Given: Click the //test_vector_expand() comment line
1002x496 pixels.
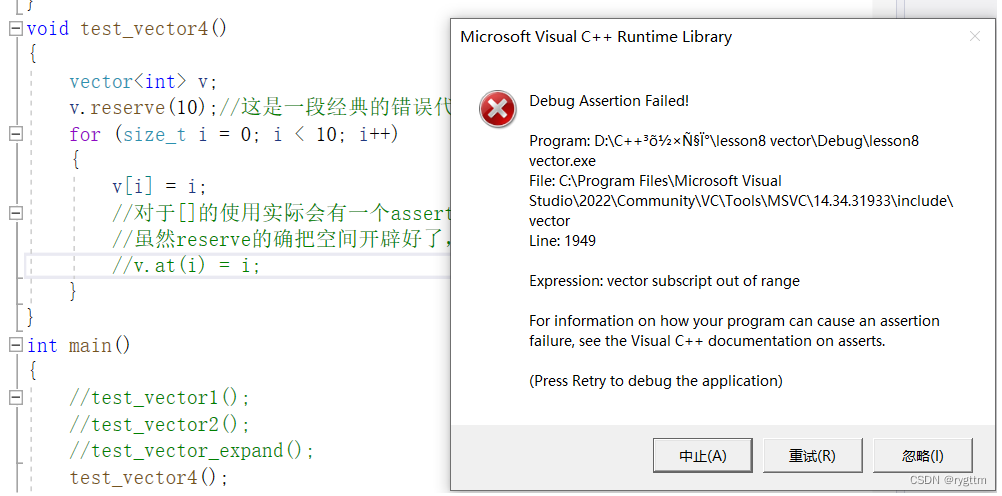Looking at the screenshot, I should tap(192, 451).
